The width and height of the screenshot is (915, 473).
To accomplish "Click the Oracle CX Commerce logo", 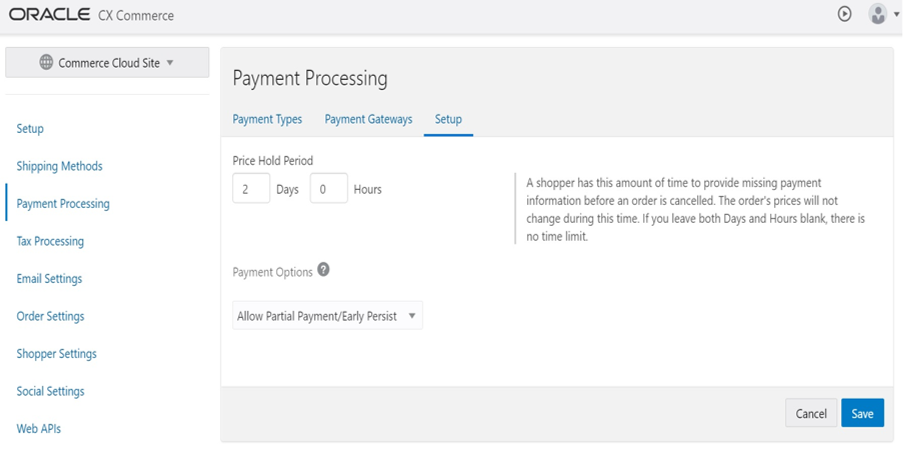I will pyautogui.click(x=92, y=15).
